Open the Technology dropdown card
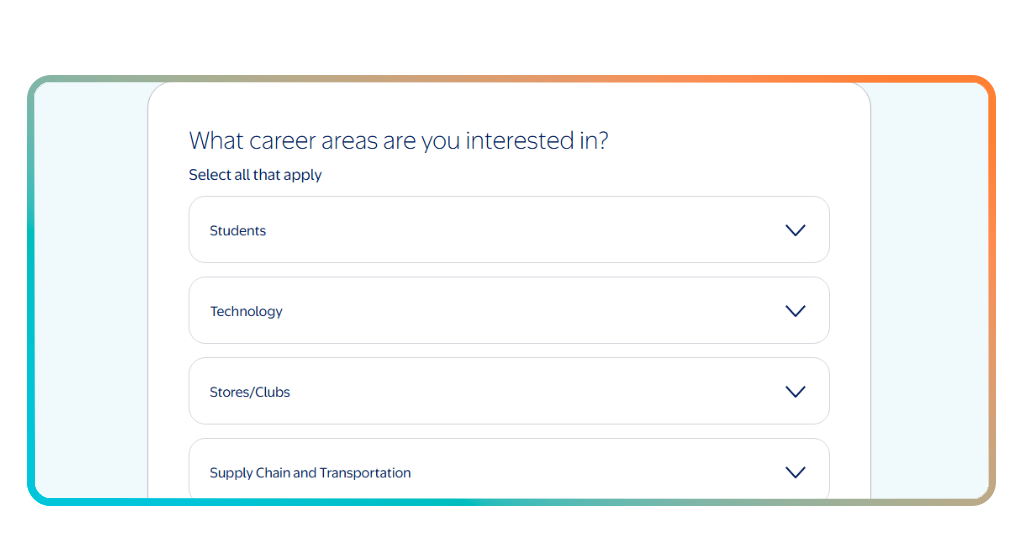1024x536 pixels. coord(509,311)
